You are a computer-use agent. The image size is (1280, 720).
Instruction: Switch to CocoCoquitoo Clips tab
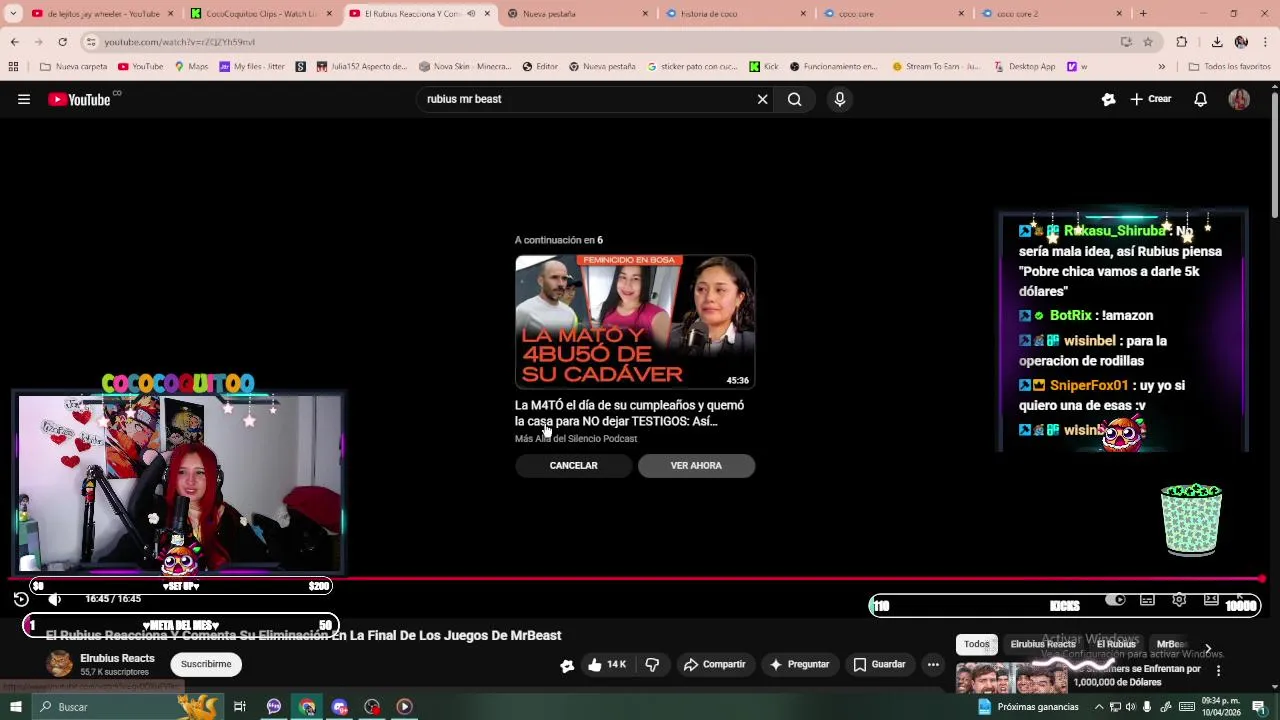tap(260, 14)
